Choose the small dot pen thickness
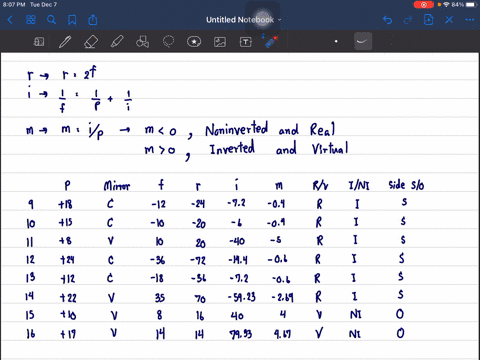 [x=336, y=42]
